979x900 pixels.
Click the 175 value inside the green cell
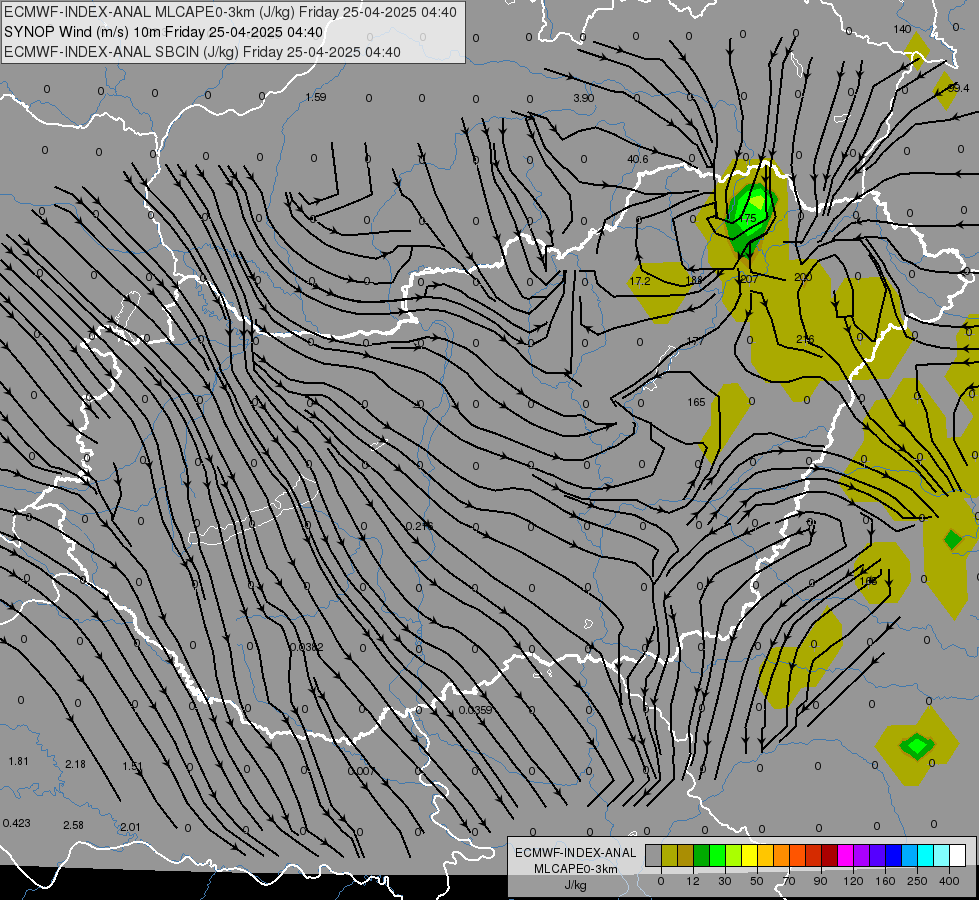pos(747,218)
